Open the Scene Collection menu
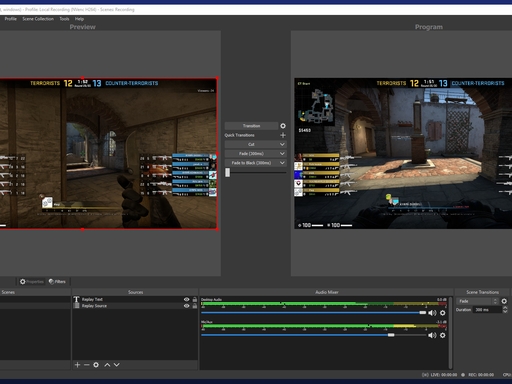512x384 pixels. pyautogui.click(x=38, y=19)
